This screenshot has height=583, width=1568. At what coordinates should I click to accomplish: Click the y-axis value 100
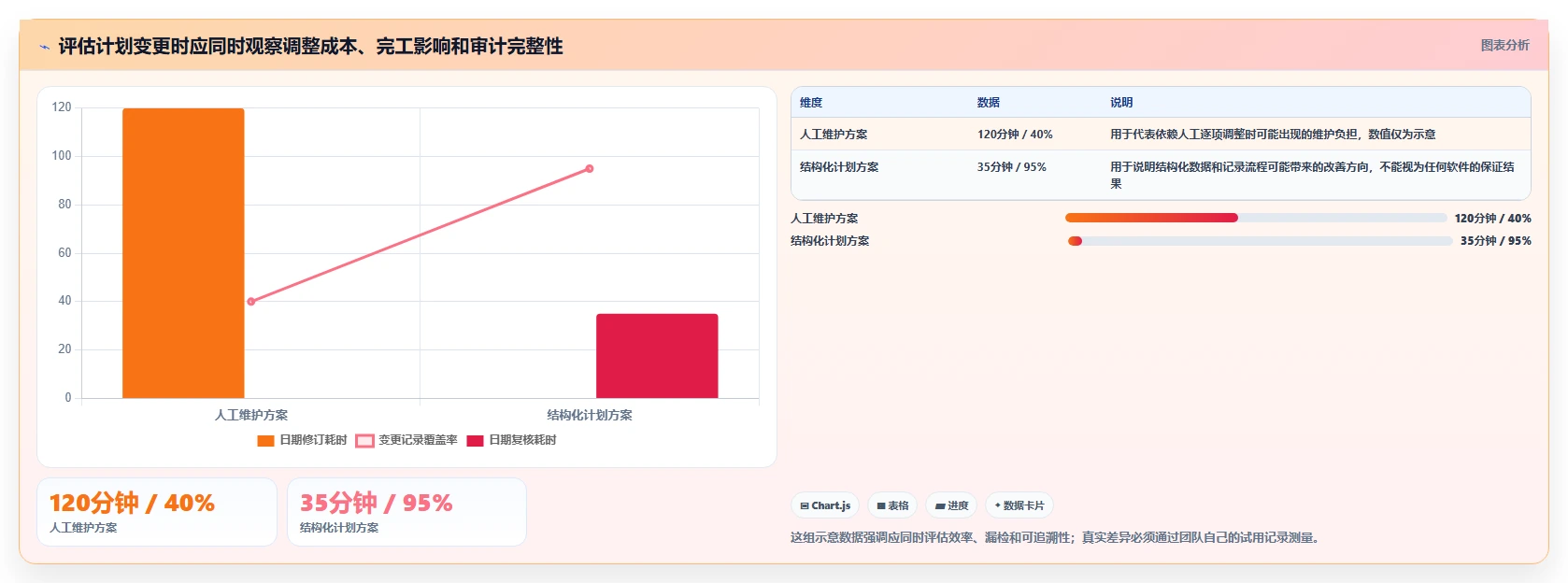coord(62,156)
